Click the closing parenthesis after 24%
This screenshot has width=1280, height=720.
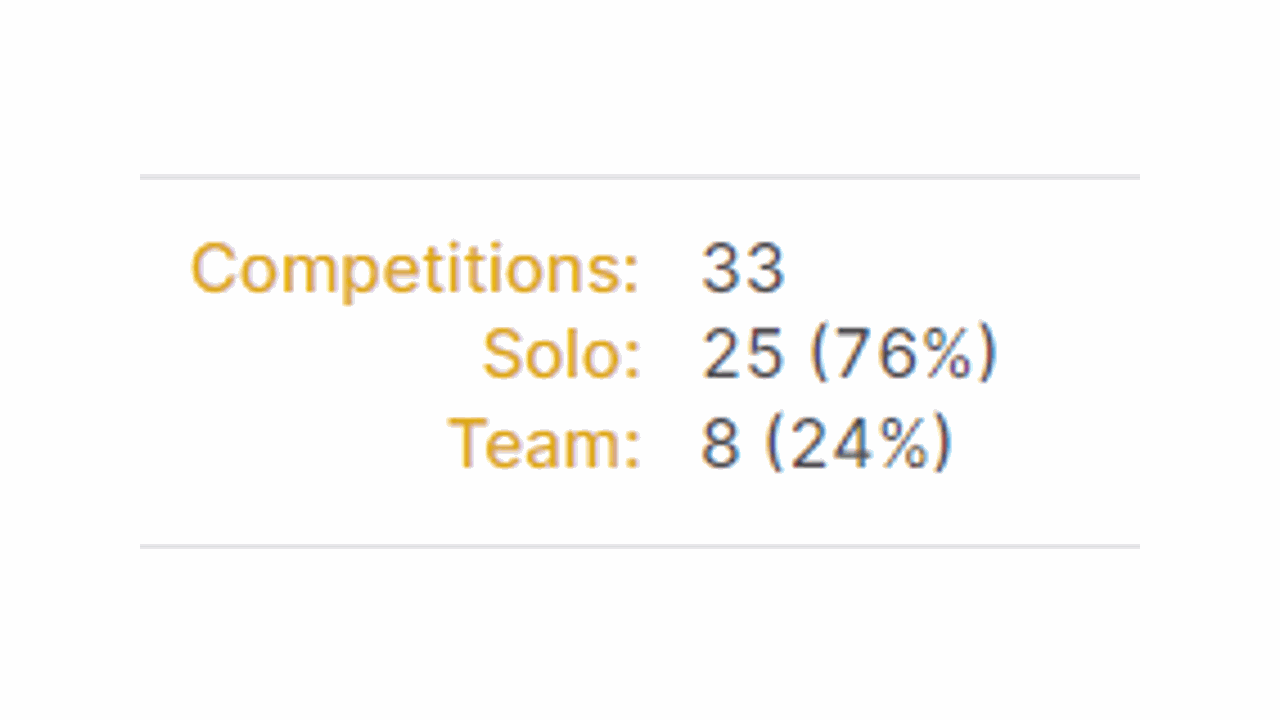point(943,443)
